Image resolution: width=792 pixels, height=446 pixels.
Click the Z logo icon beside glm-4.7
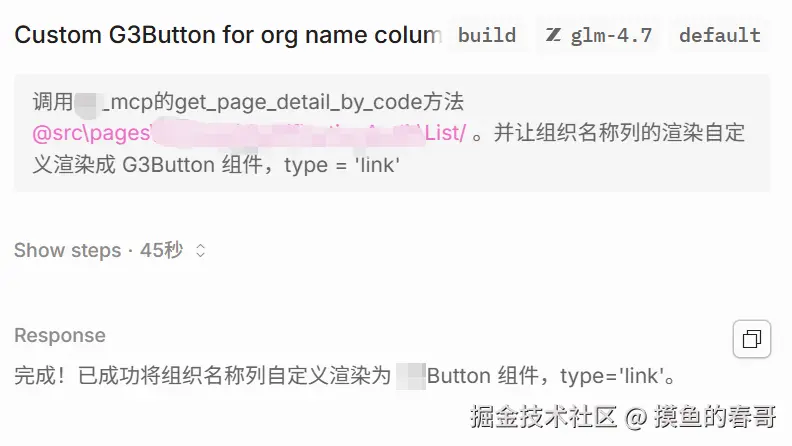click(x=553, y=35)
